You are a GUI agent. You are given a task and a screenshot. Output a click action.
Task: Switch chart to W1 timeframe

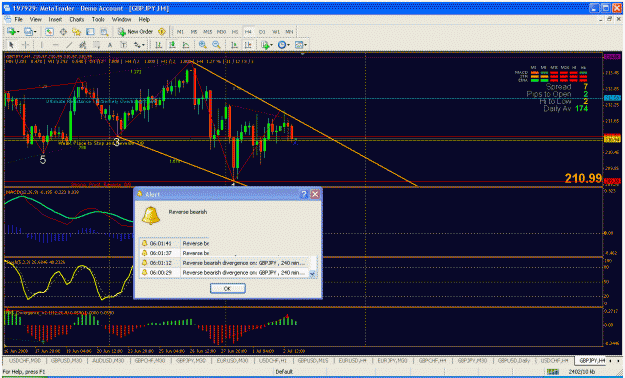[x=276, y=32]
